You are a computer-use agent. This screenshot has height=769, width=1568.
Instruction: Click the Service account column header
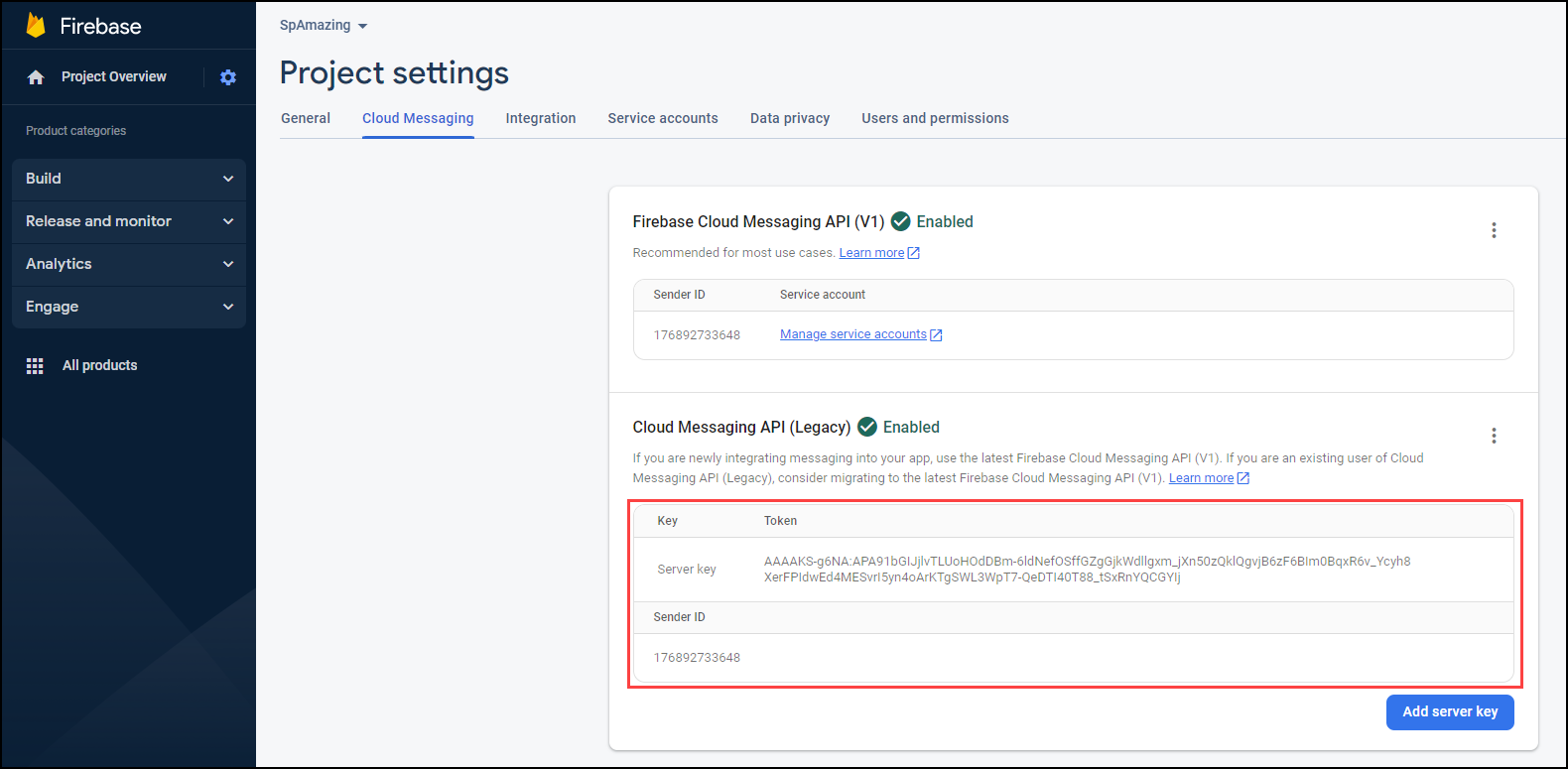pyautogui.click(x=823, y=295)
